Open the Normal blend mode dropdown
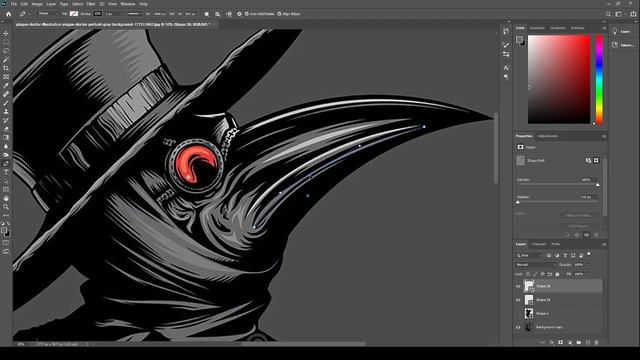This screenshot has width=640, height=360. pos(535,265)
